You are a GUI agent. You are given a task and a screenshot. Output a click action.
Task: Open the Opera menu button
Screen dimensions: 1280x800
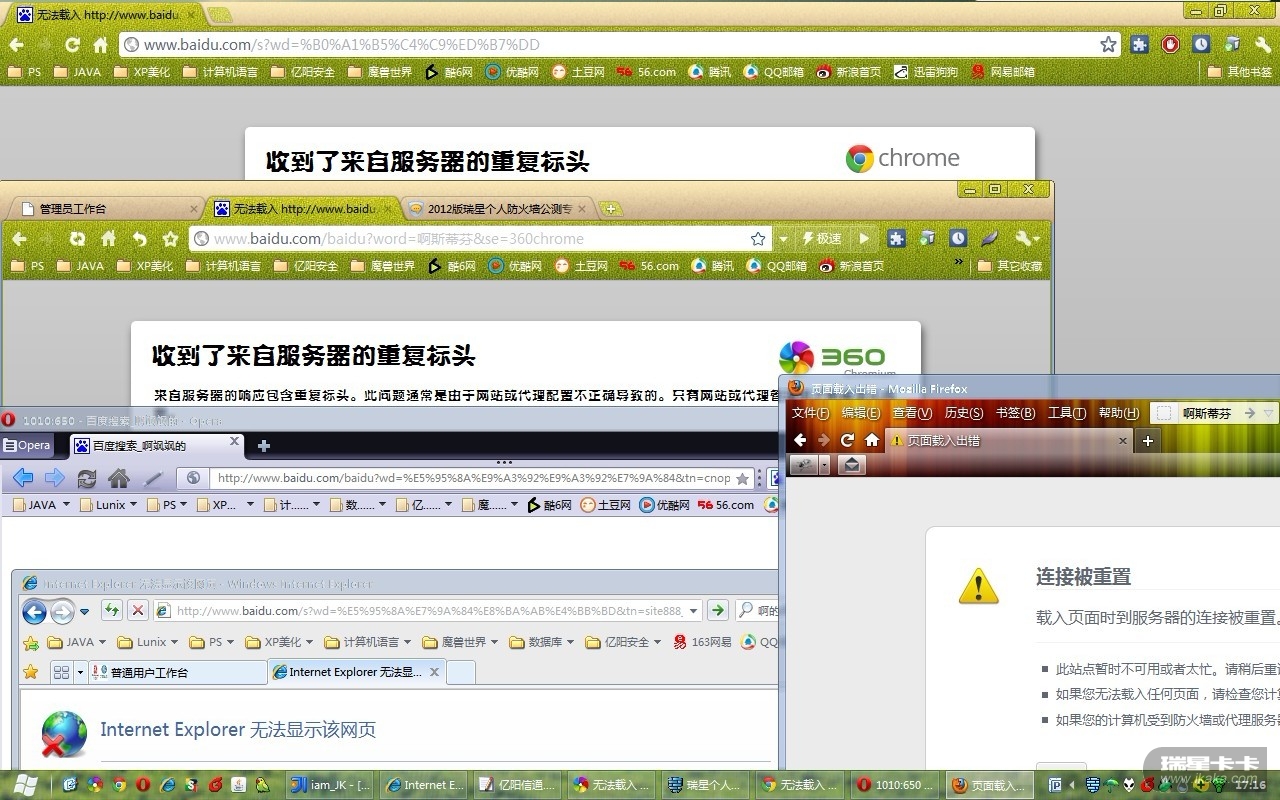(27, 445)
